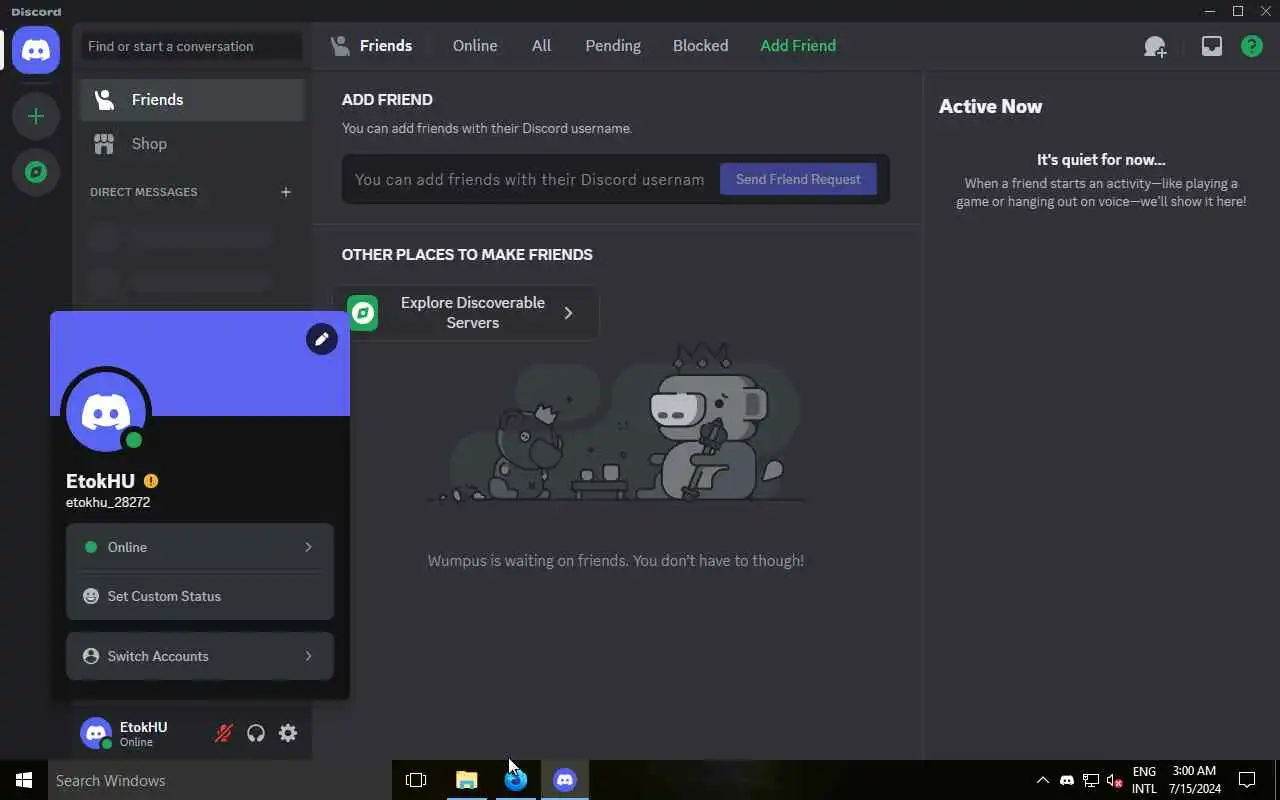Click Discord icon in system tray

(x=1066, y=780)
